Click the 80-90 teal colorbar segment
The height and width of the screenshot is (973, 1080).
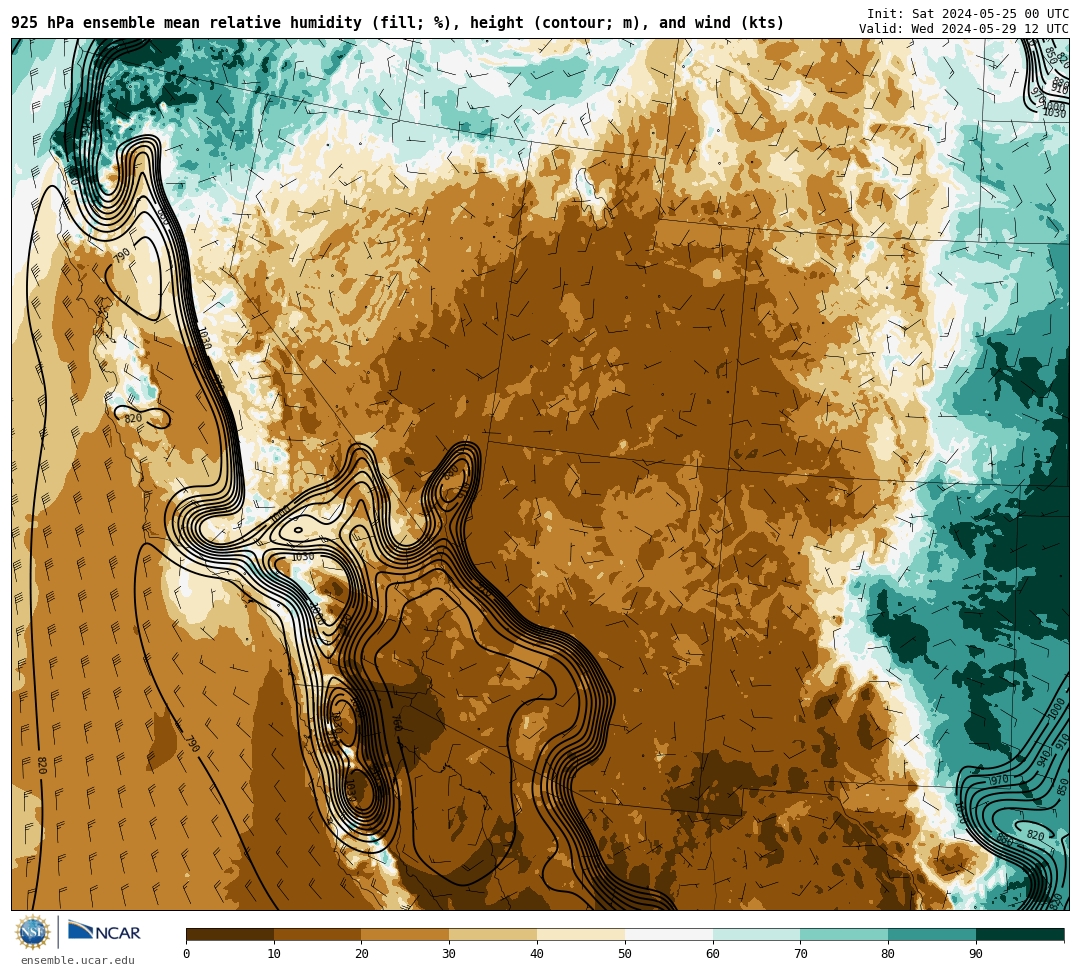932,934
